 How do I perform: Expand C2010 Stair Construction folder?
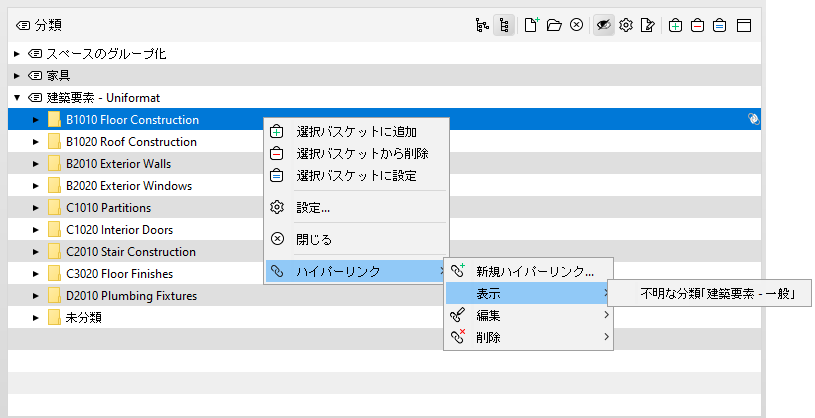coord(35,252)
